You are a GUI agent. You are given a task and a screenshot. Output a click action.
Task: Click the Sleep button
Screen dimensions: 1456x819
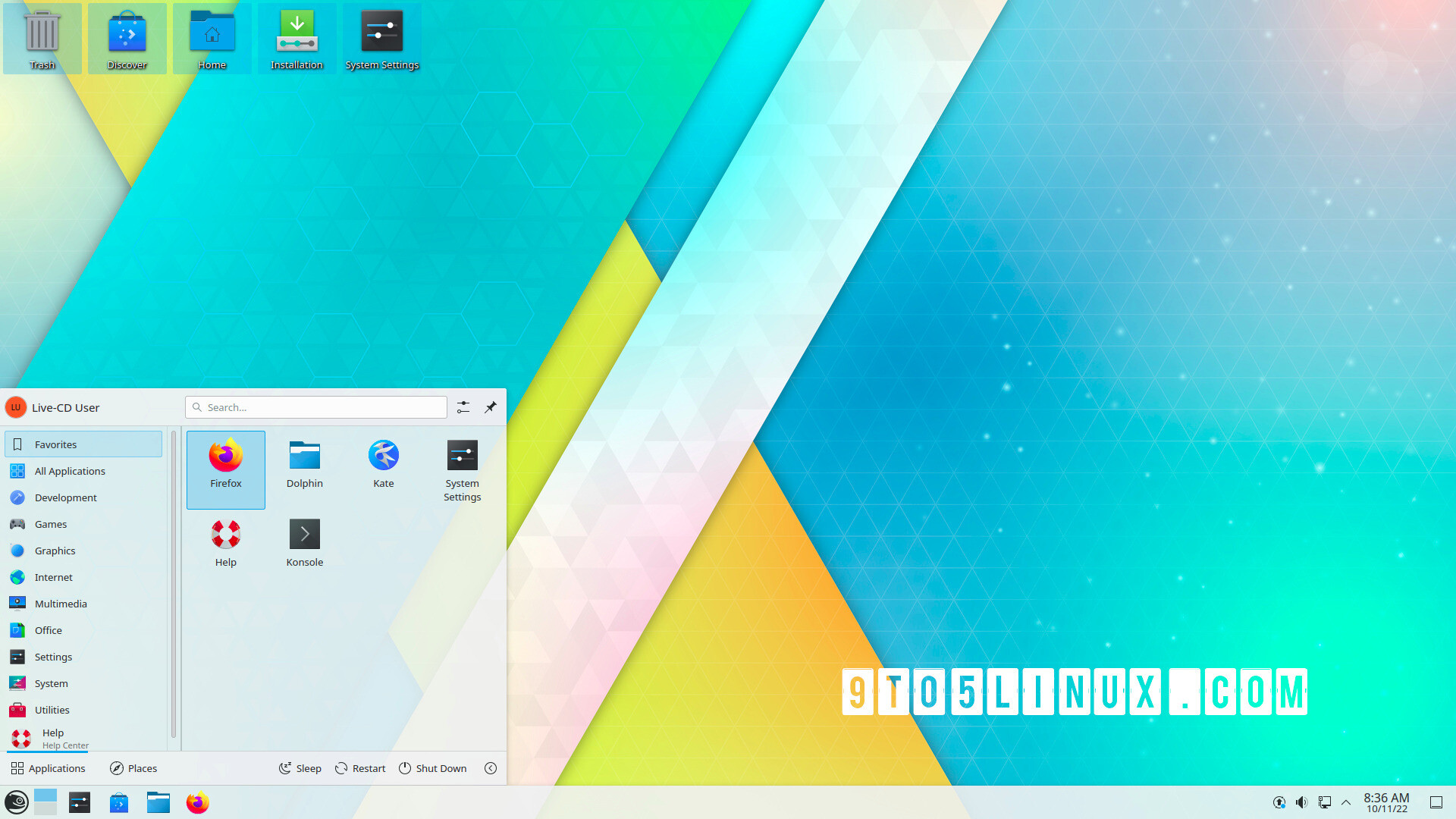(300, 768)
